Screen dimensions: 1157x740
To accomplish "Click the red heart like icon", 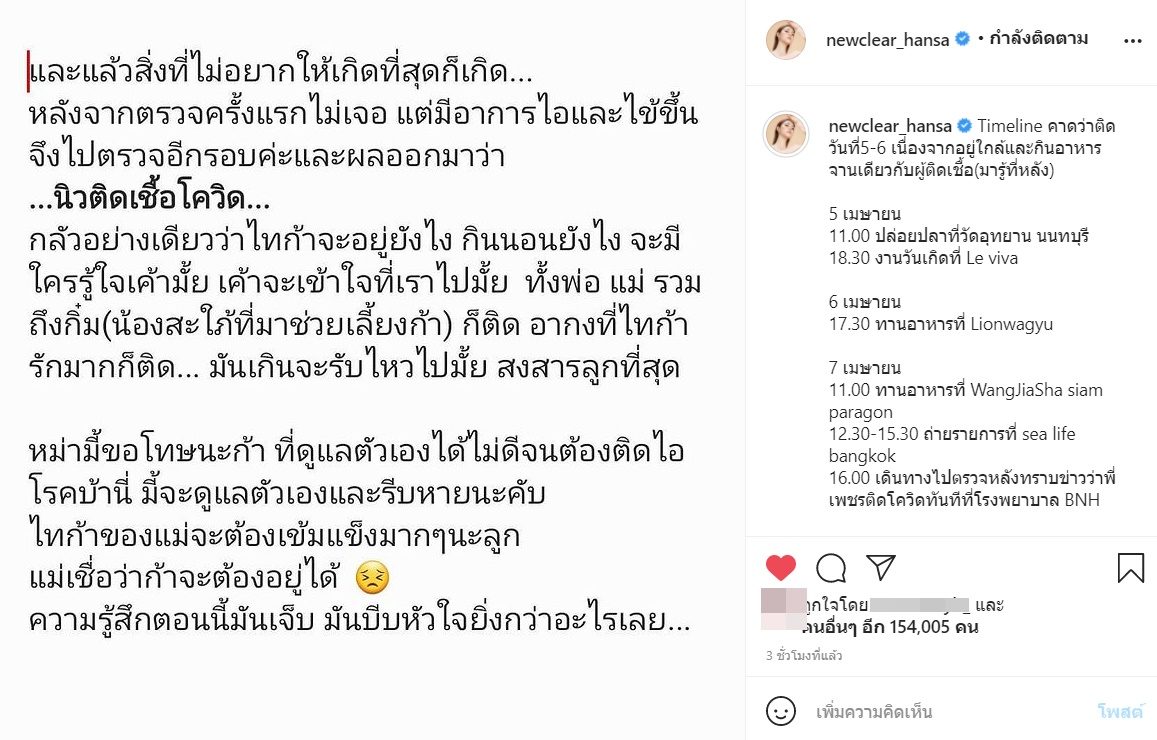I will tap(781, 567).
